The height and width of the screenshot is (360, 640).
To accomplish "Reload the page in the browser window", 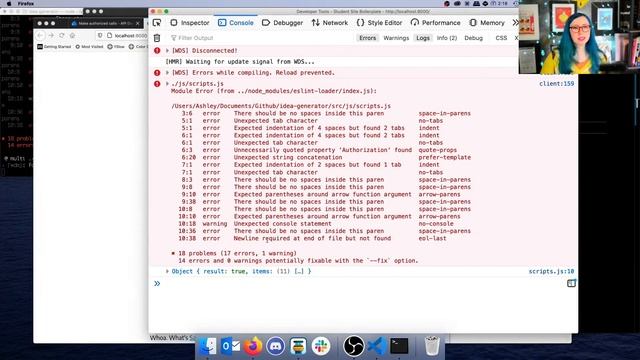I will point(62,36).
